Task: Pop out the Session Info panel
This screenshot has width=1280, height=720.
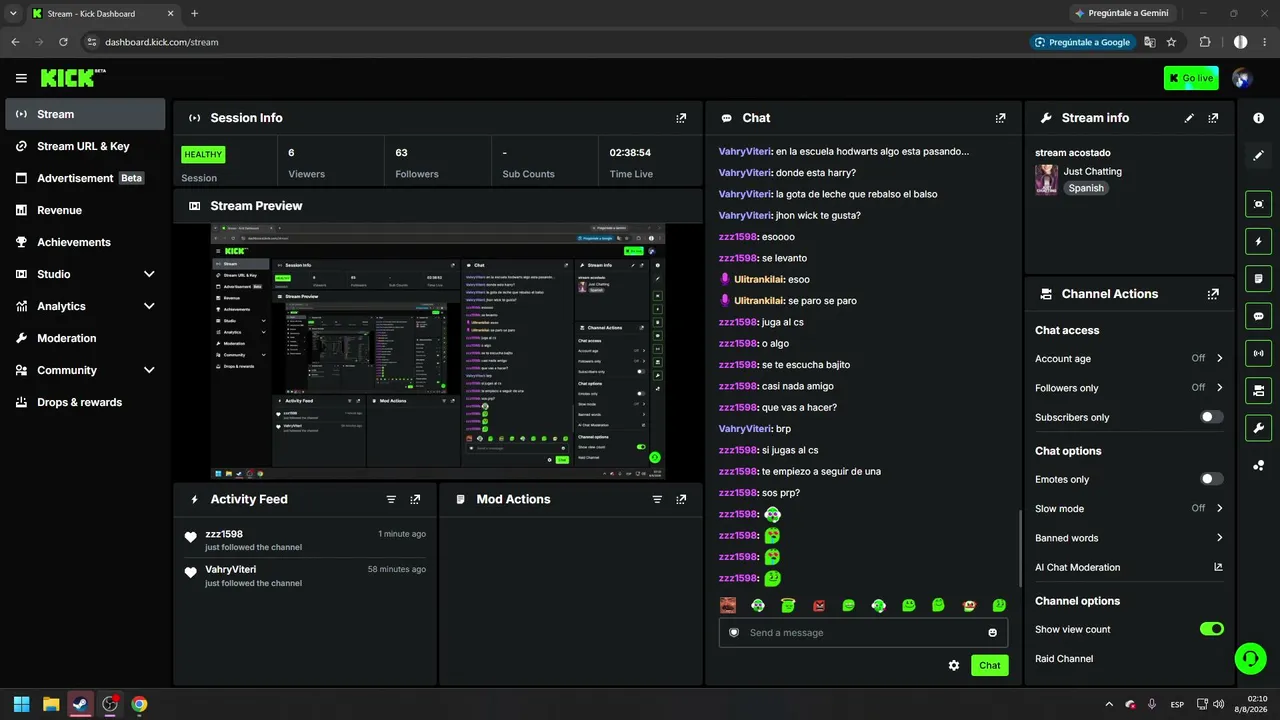Action: coord(681,118)
